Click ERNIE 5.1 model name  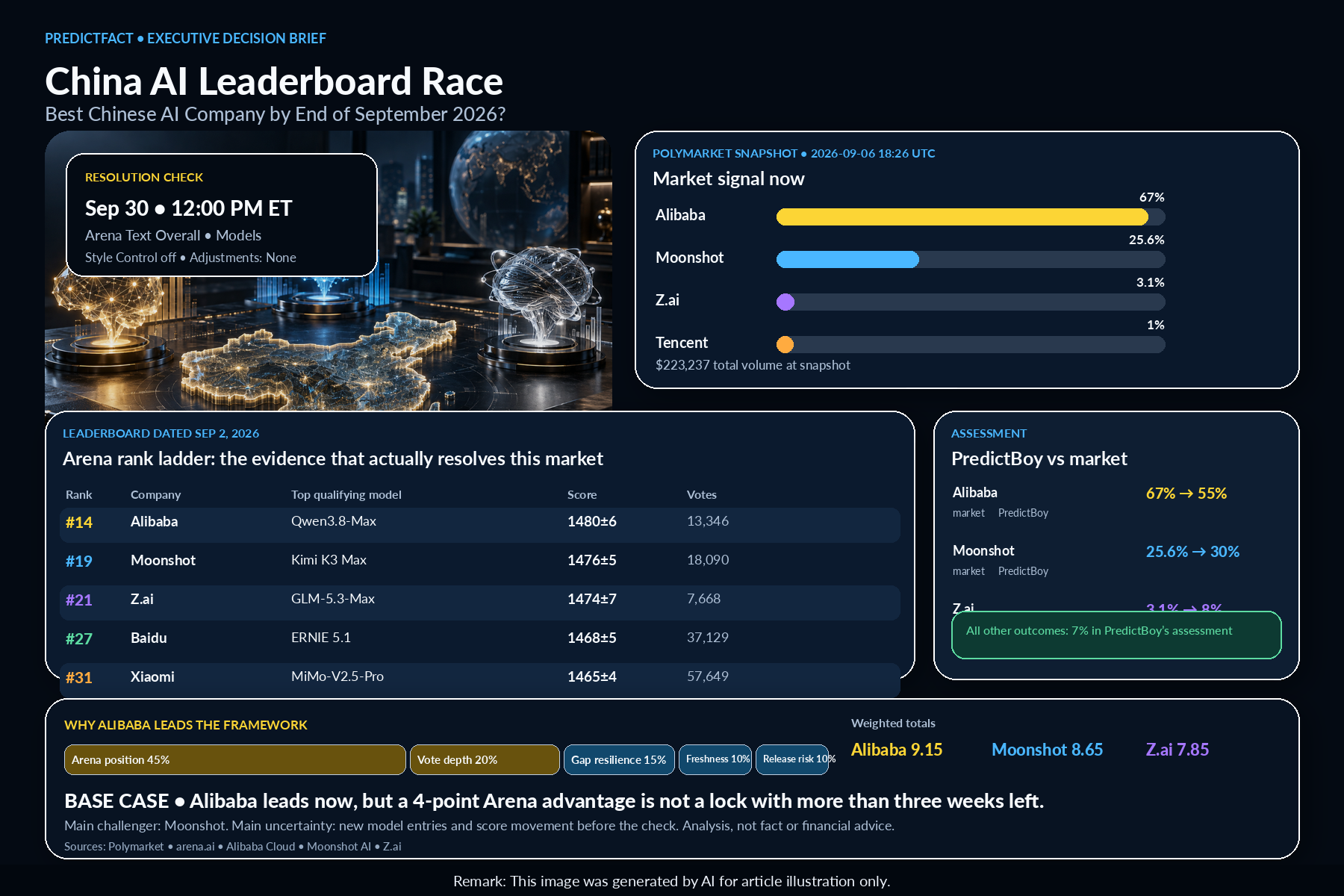click(x=321, y=638)
